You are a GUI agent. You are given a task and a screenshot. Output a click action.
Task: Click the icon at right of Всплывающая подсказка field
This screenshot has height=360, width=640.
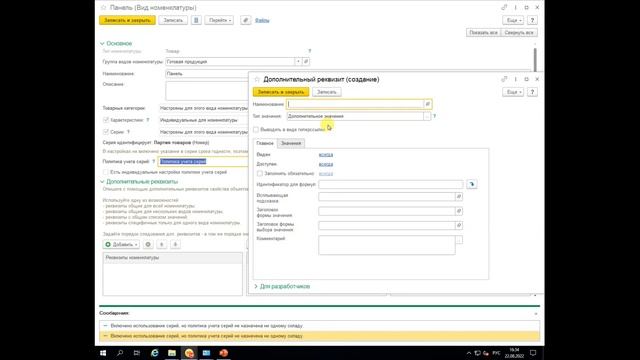coord(459,197)
